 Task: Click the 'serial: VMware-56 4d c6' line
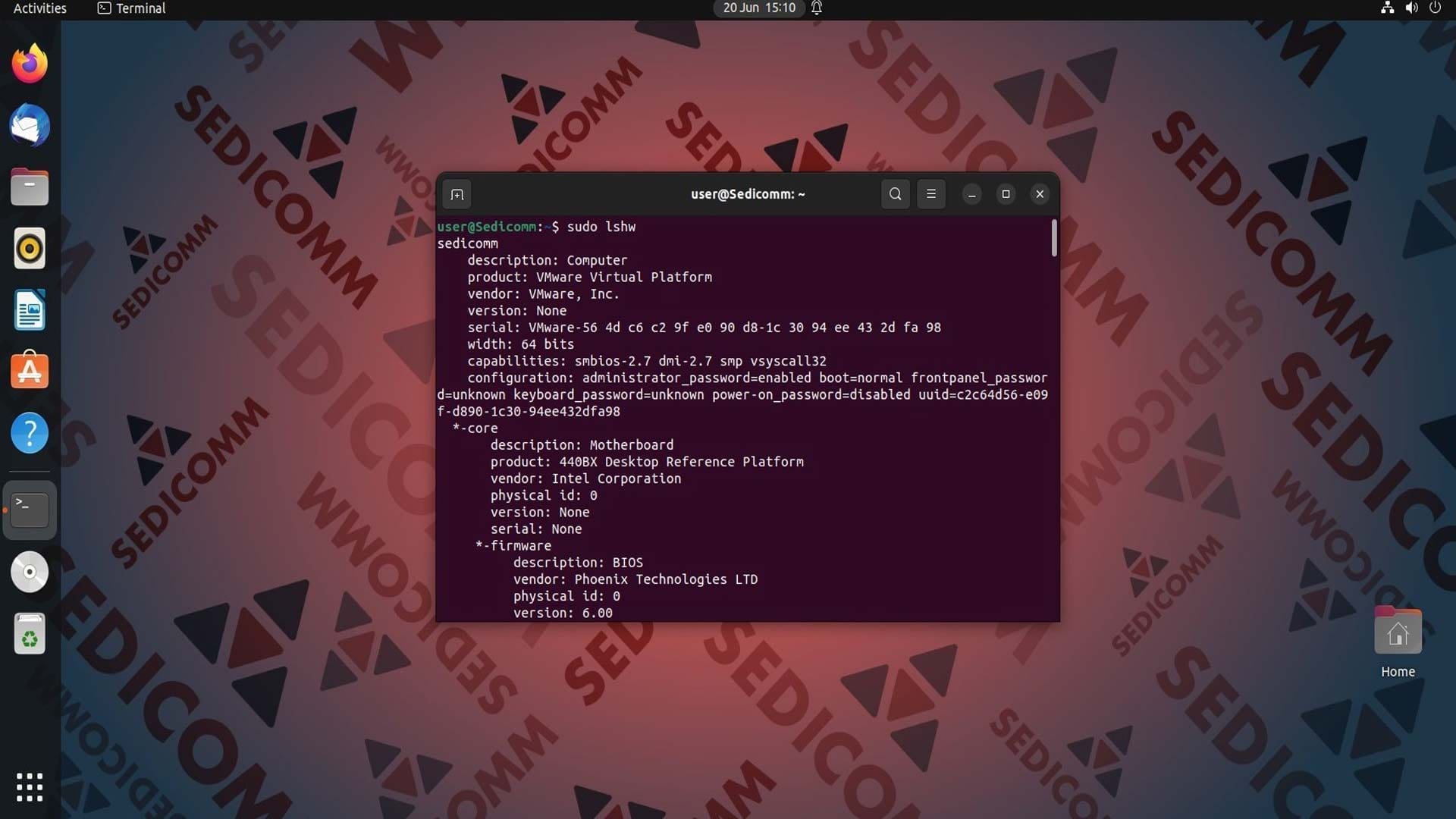point(704,328)
